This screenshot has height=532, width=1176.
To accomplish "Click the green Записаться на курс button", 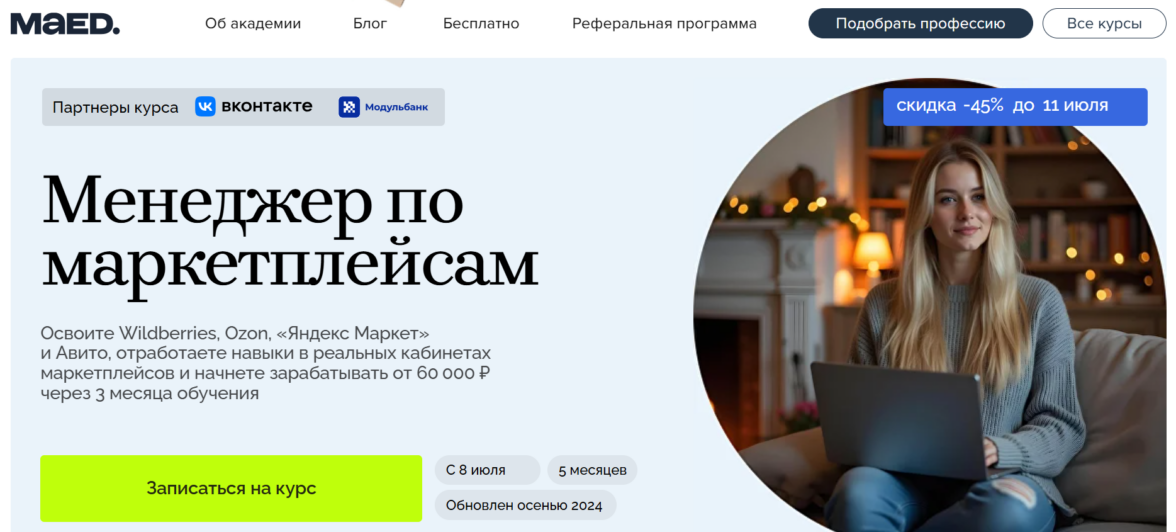I will coord(231,488).
